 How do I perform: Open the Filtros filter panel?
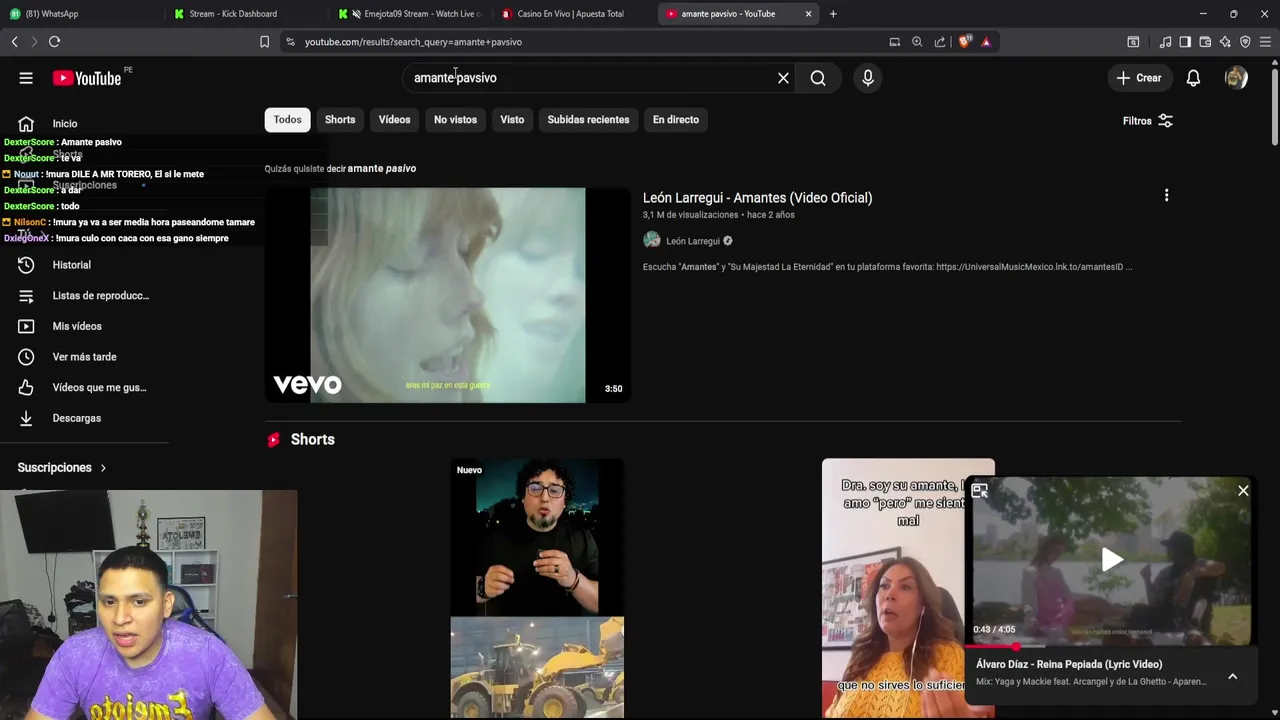1147,121
